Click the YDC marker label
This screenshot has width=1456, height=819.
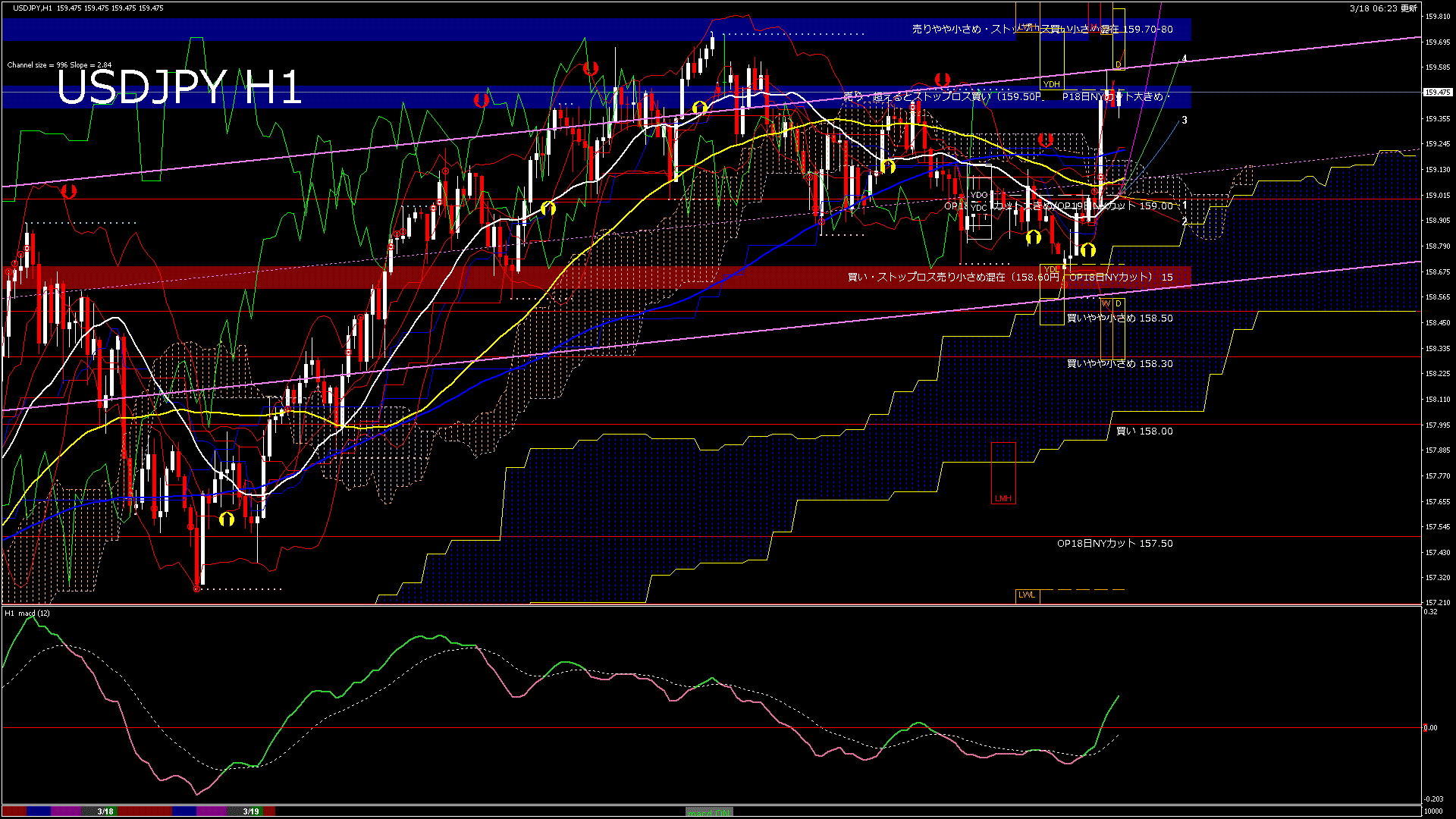[979, 208]
